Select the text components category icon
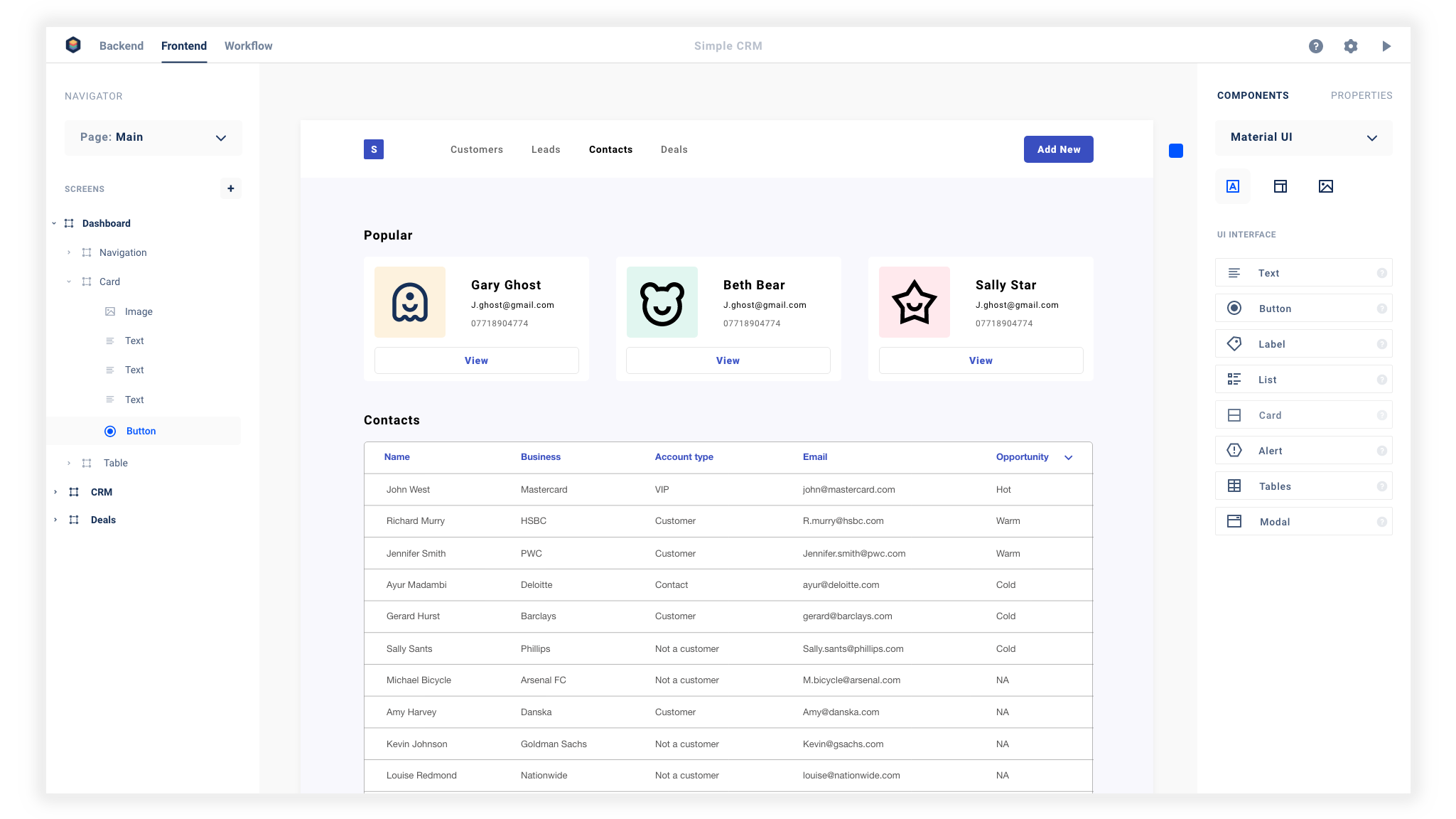Viewport: 1456px width, 819px height. (1233, 186)
